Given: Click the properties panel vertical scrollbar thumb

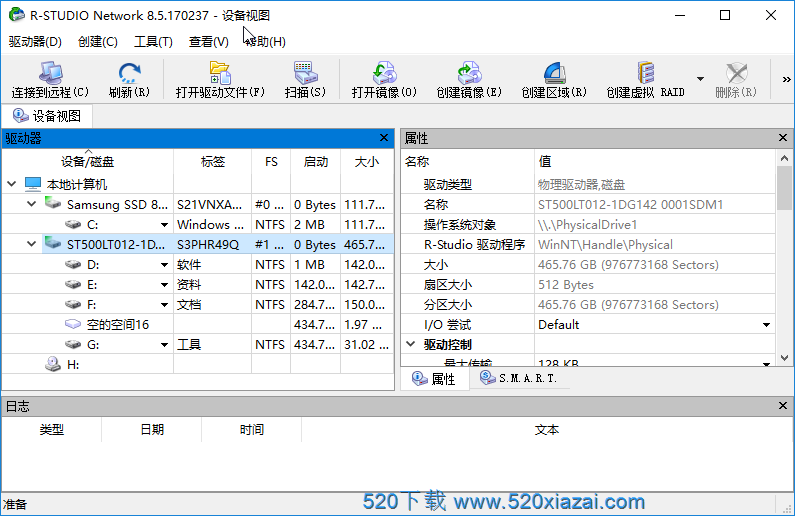Looking at the screenshot, I should 784,188.
